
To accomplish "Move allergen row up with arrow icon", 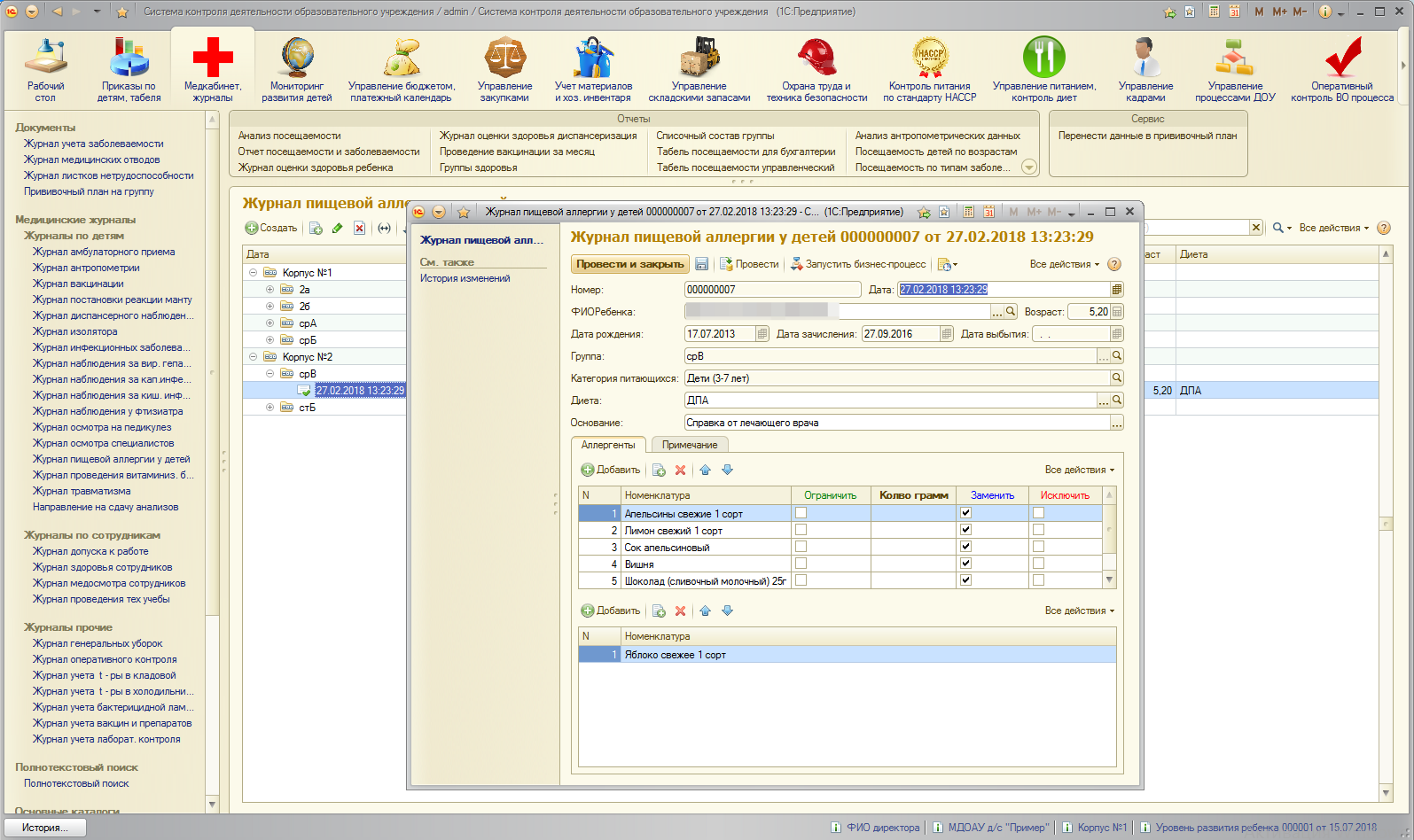I will 706,471.
